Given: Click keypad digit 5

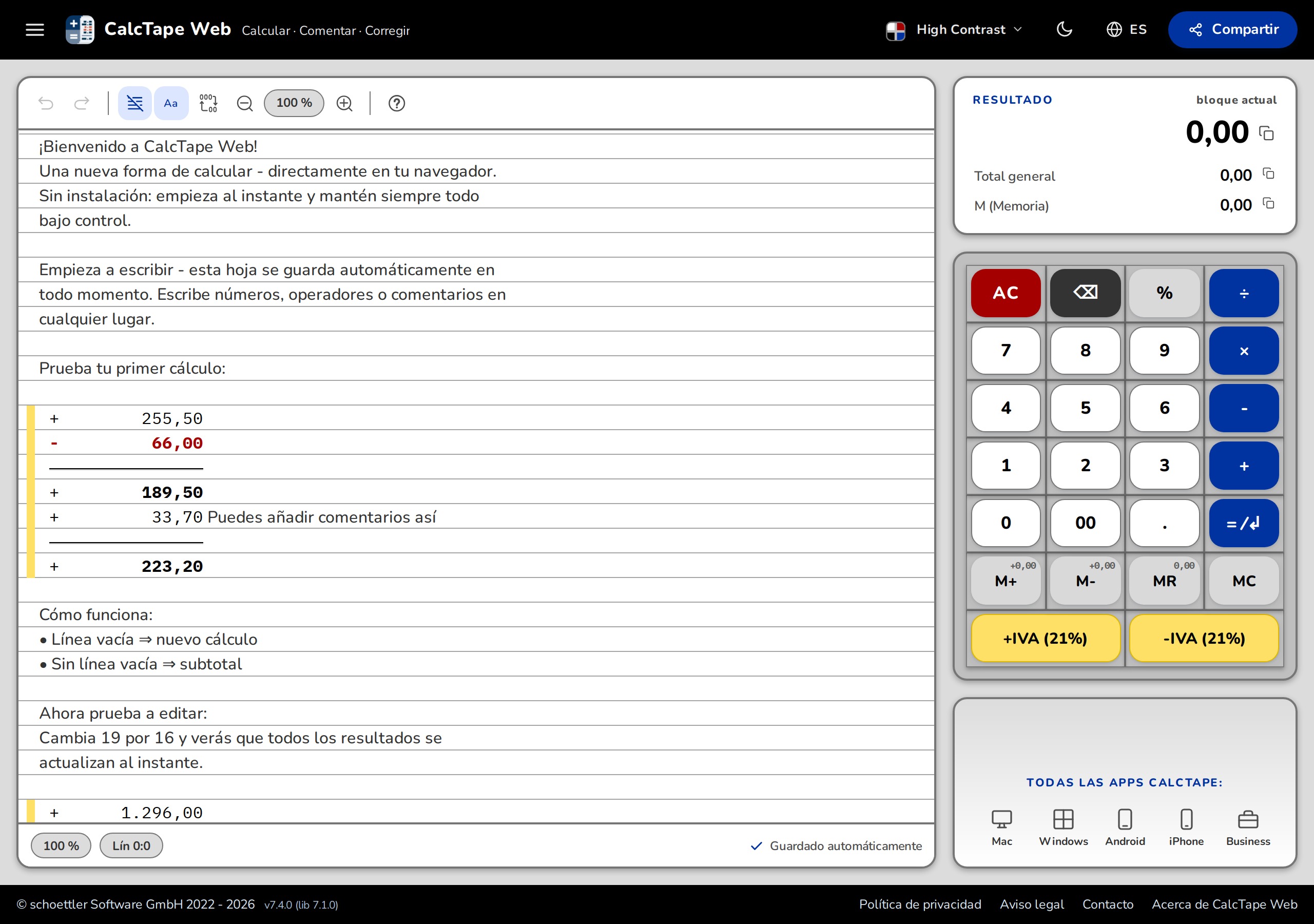Looking at the screenshot, I should [x=1085, y=408].
